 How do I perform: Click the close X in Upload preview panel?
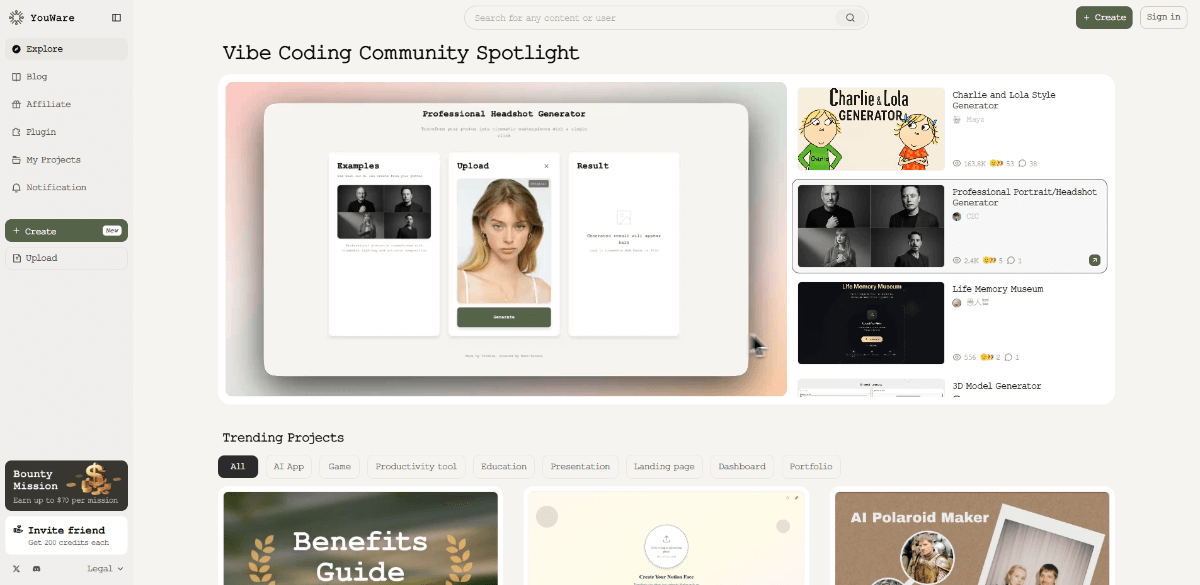pos(546,166)
